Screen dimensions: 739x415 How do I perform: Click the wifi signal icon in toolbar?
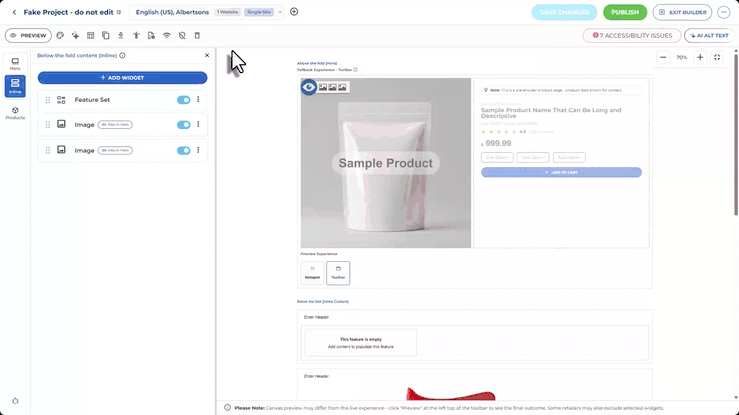(x=166, y=35)
